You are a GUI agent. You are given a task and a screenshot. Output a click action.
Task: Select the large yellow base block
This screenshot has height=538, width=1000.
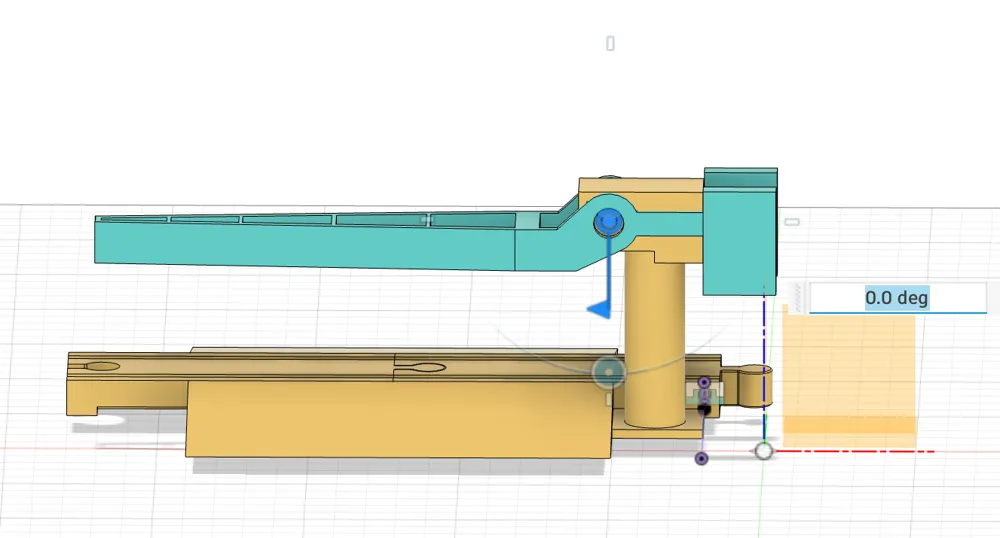pos(399,419)
